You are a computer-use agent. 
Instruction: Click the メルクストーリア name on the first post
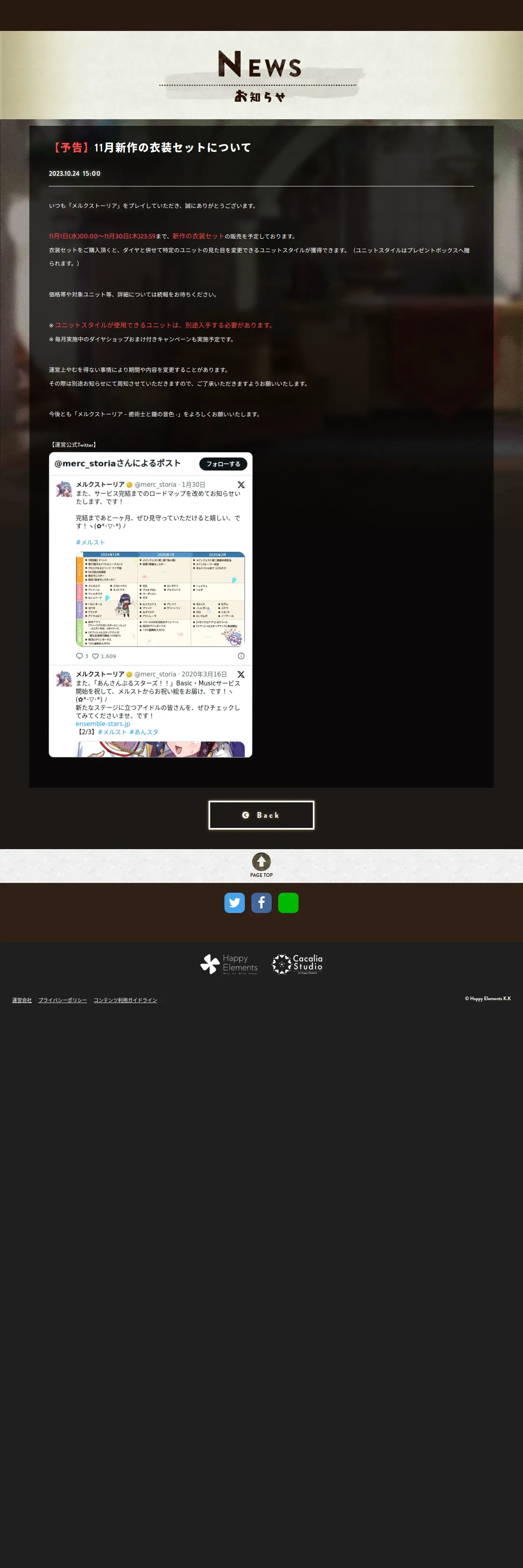(x=100, y=484)
